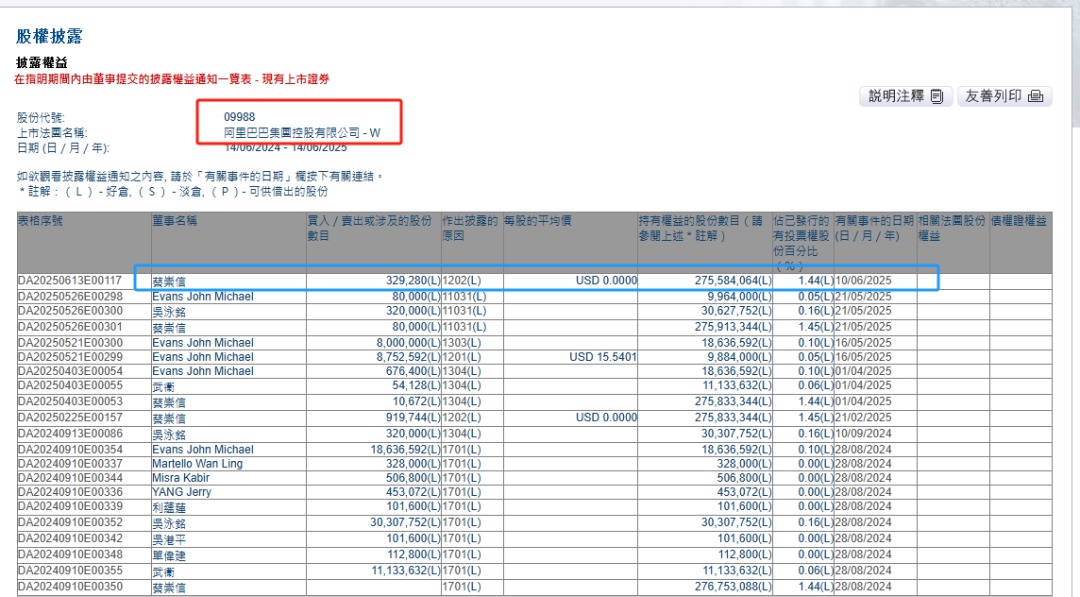
Task: Open event date link 10/06/2025
Action: 863,281
